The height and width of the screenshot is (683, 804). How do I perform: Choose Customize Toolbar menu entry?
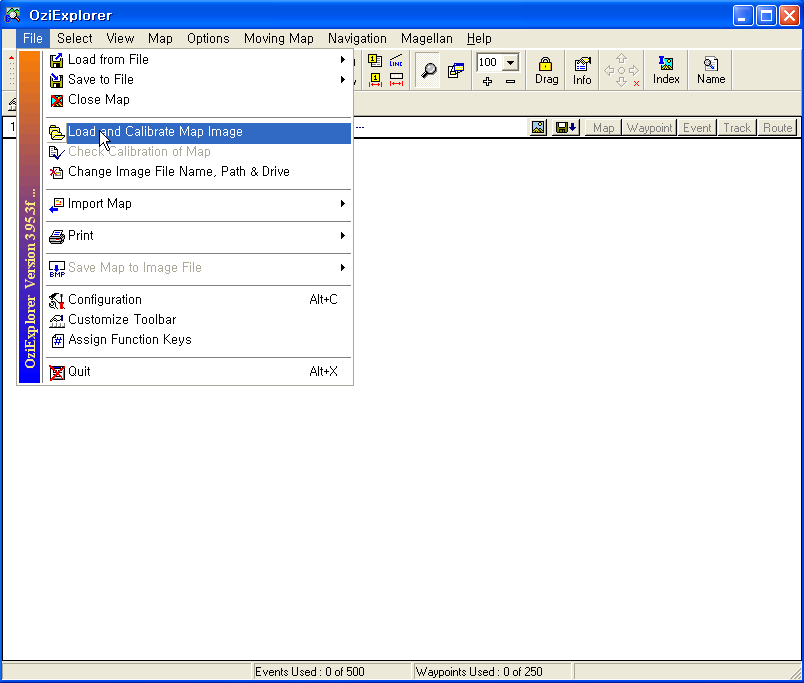coord(198,319)
